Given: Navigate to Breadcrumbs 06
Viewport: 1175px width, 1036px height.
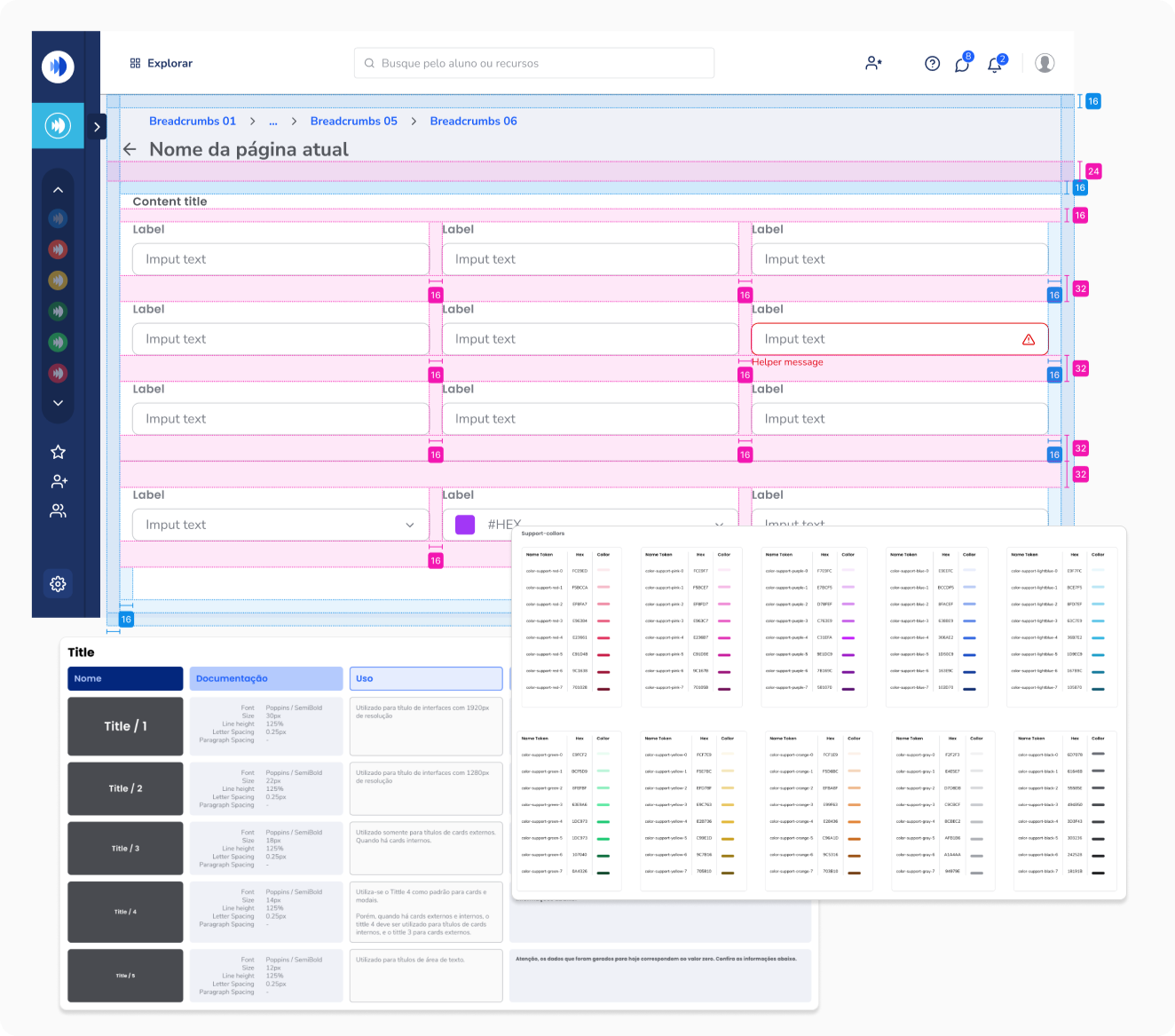Looking at the screenshot, I should pos(473,121).
